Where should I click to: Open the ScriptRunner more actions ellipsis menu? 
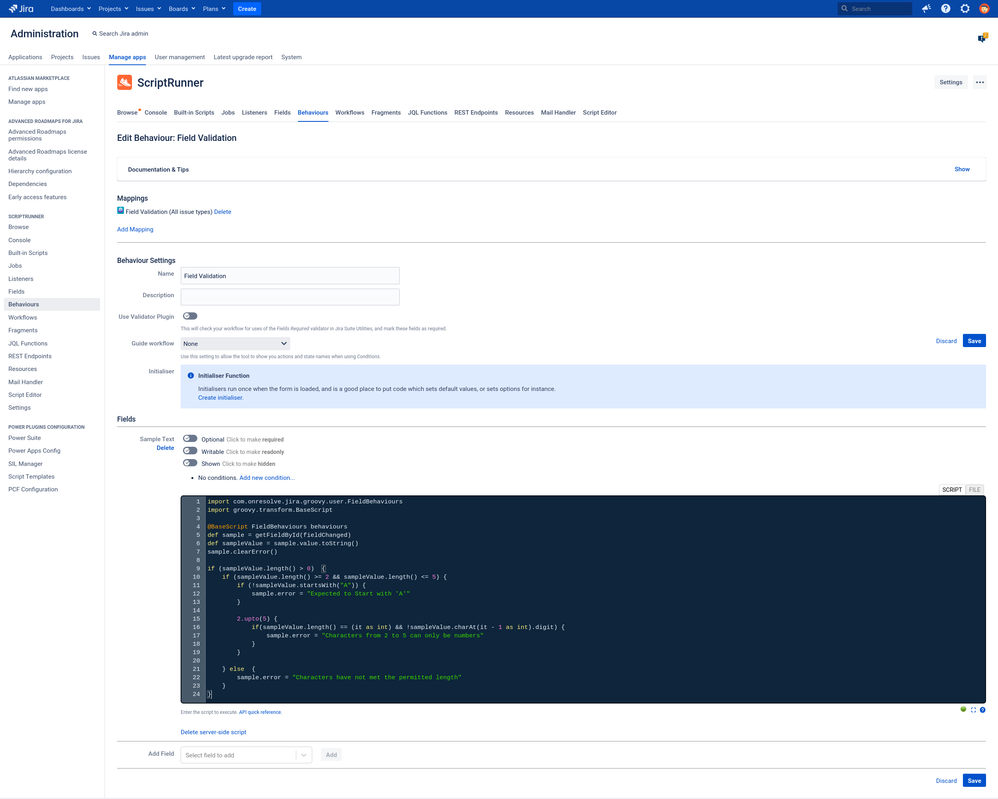979,81
